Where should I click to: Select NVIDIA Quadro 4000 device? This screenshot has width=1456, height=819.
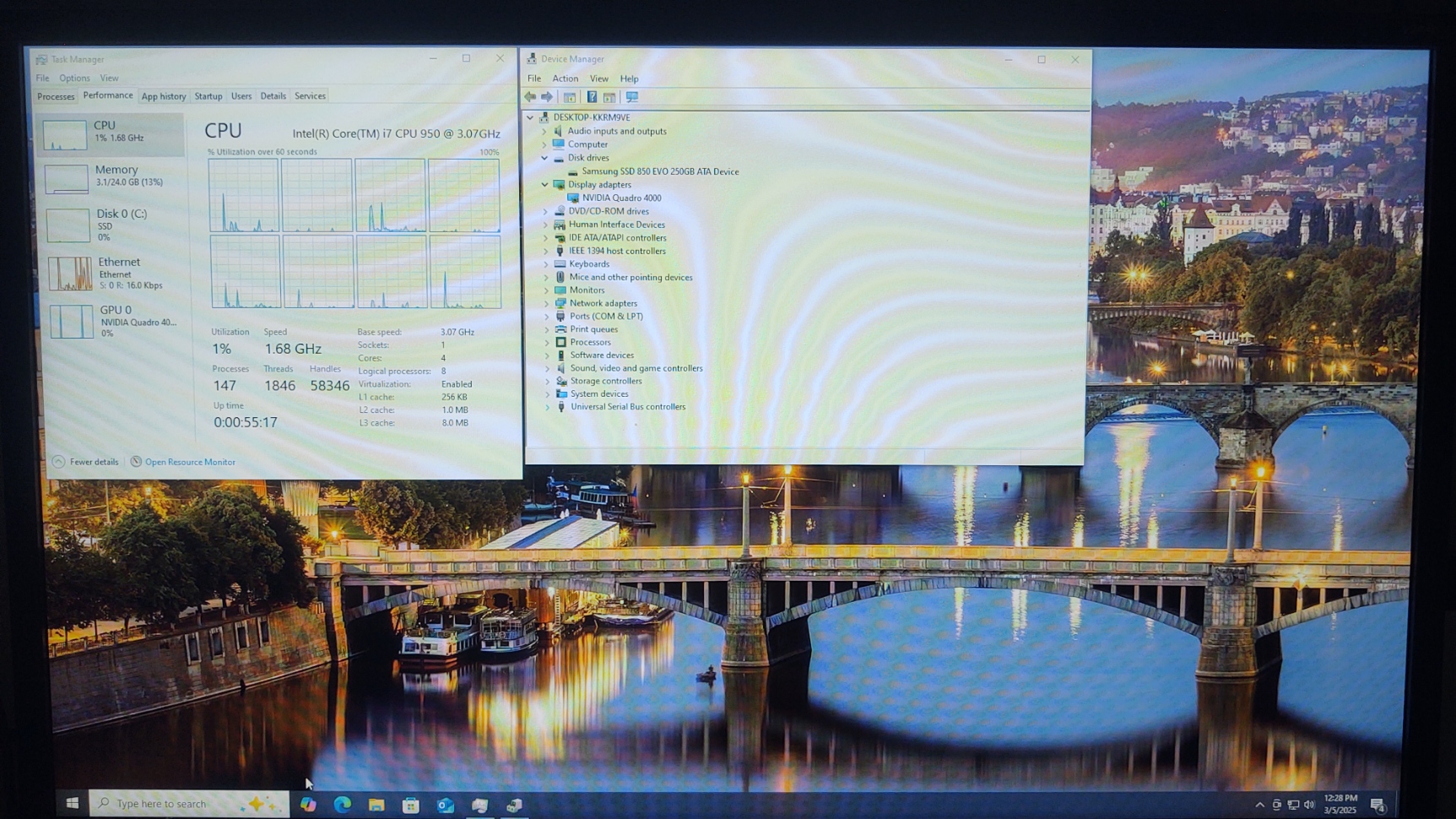(621, 198)
